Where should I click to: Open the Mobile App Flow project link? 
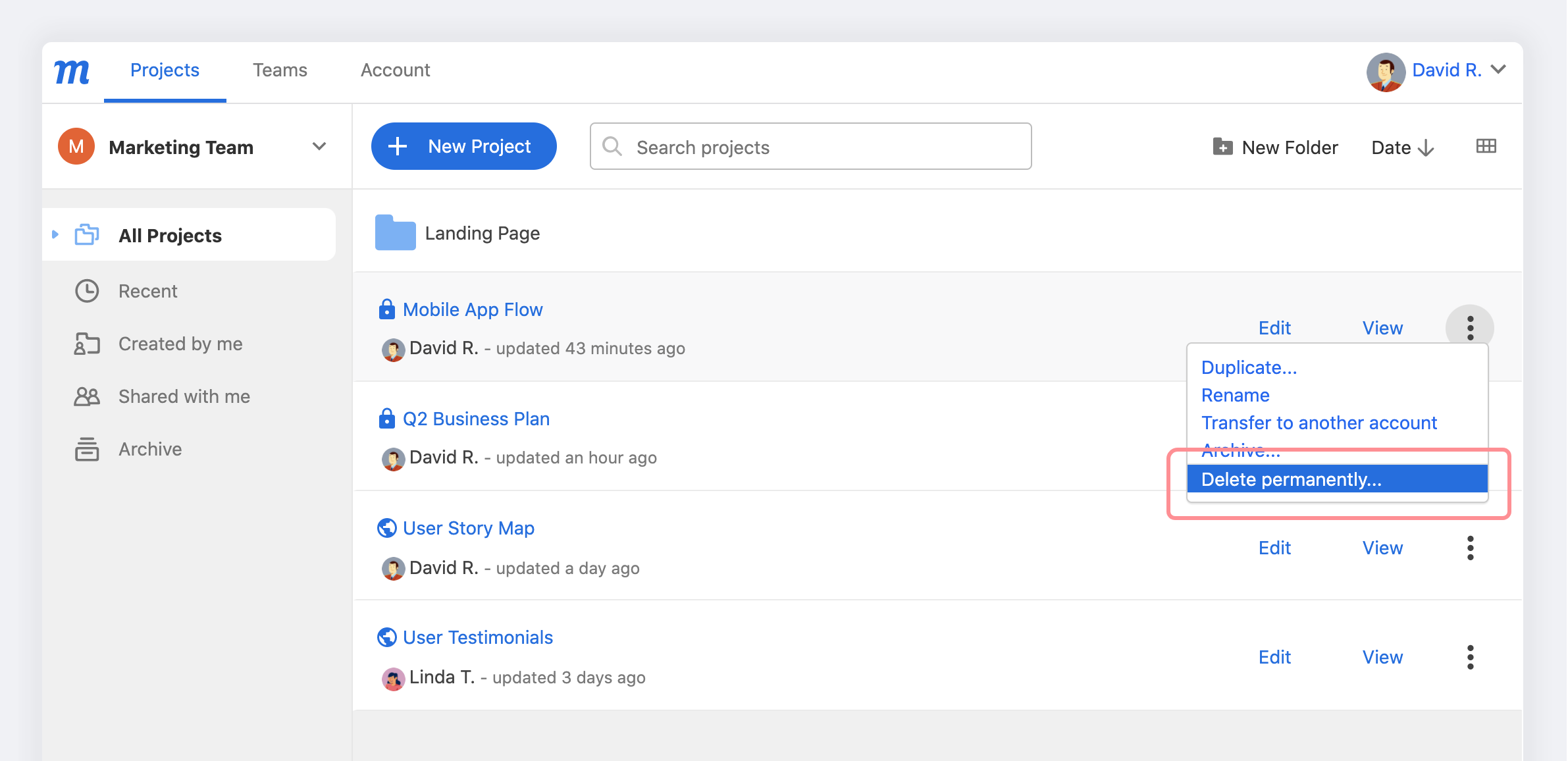[472, 309]
